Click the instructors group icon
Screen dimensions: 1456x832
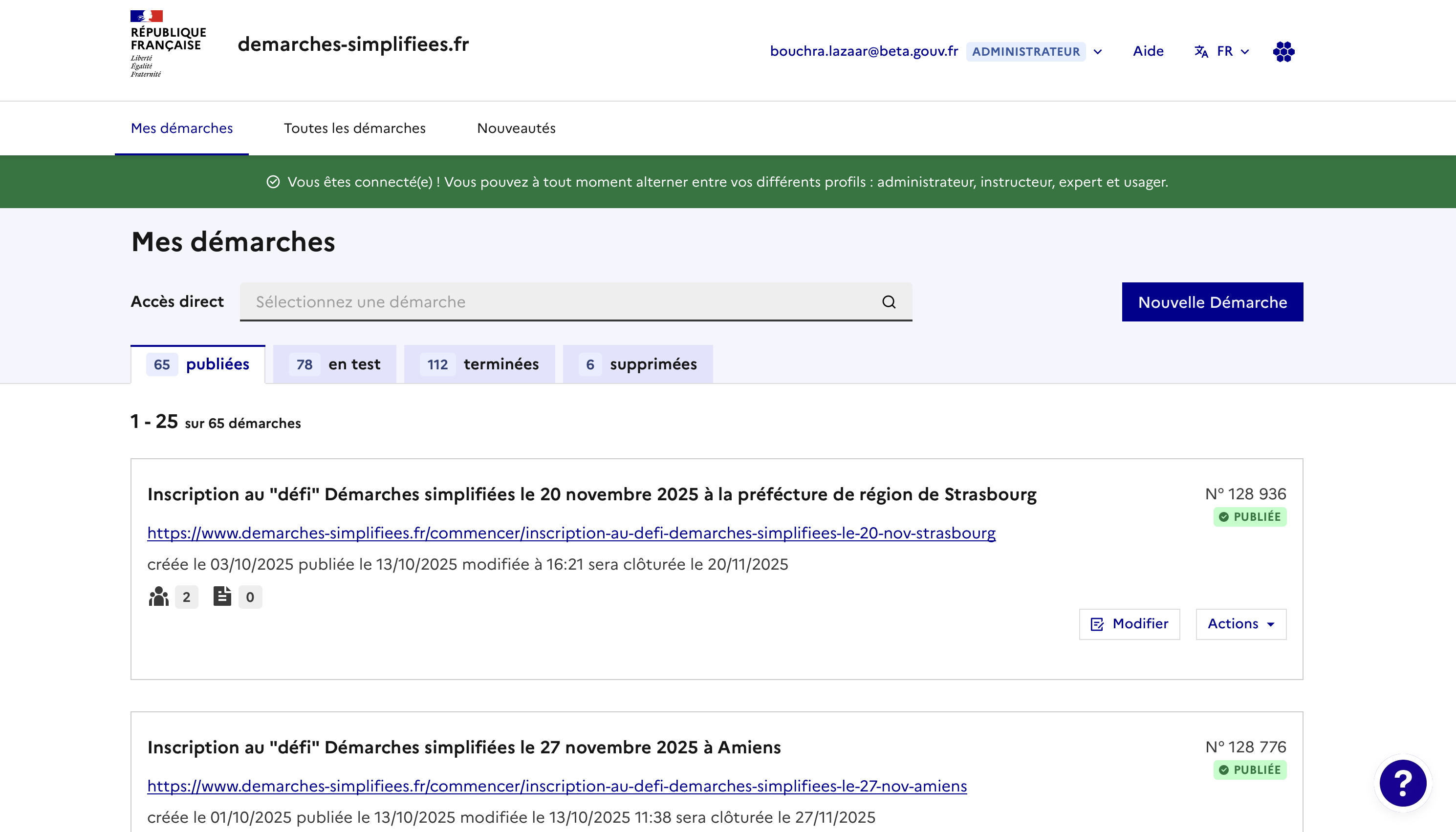coord(158,597)
